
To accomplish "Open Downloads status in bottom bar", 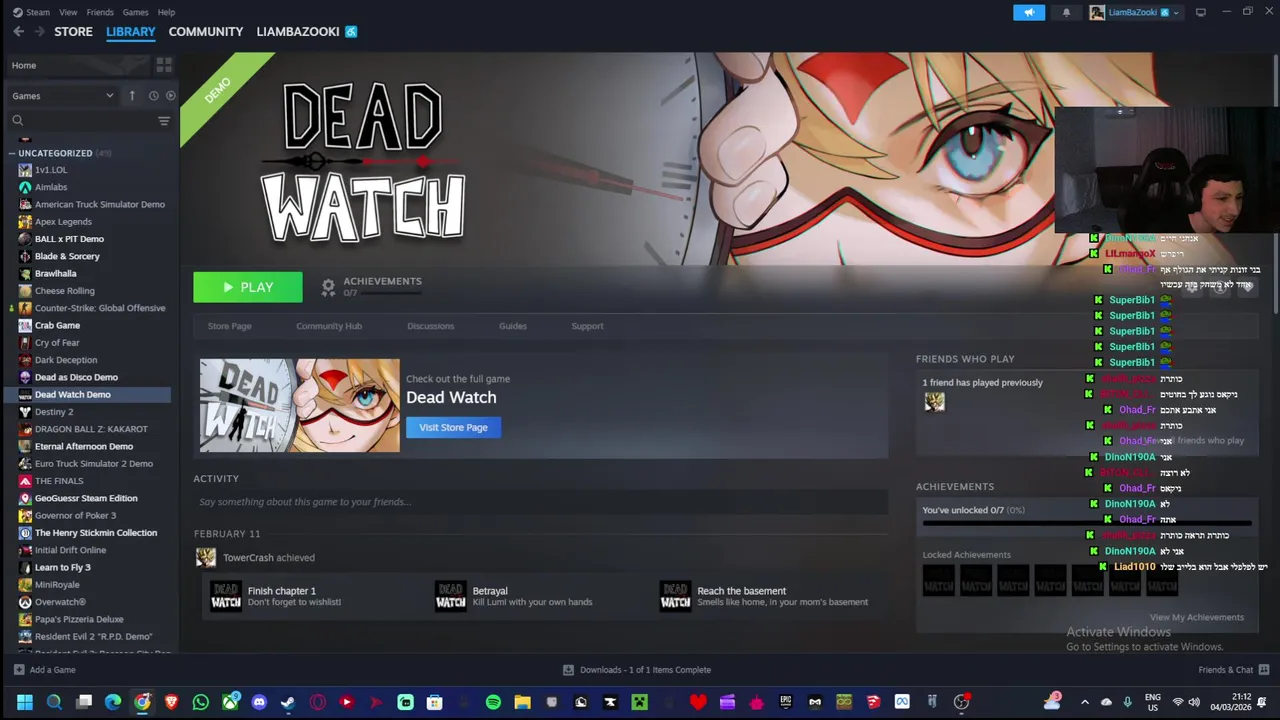I will point(637,670).
